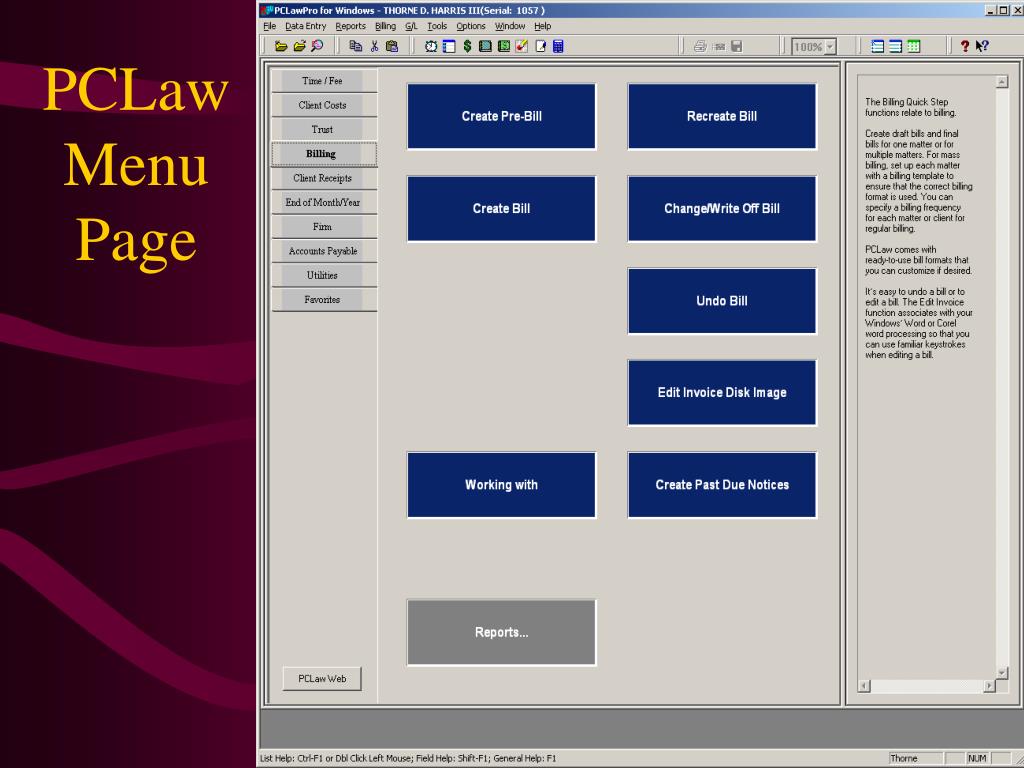Image resolution: width=1024 pixels, height=768 pixels.
Task: Open the Window menu
Action: pyautogui.click(x=510, y=26)
